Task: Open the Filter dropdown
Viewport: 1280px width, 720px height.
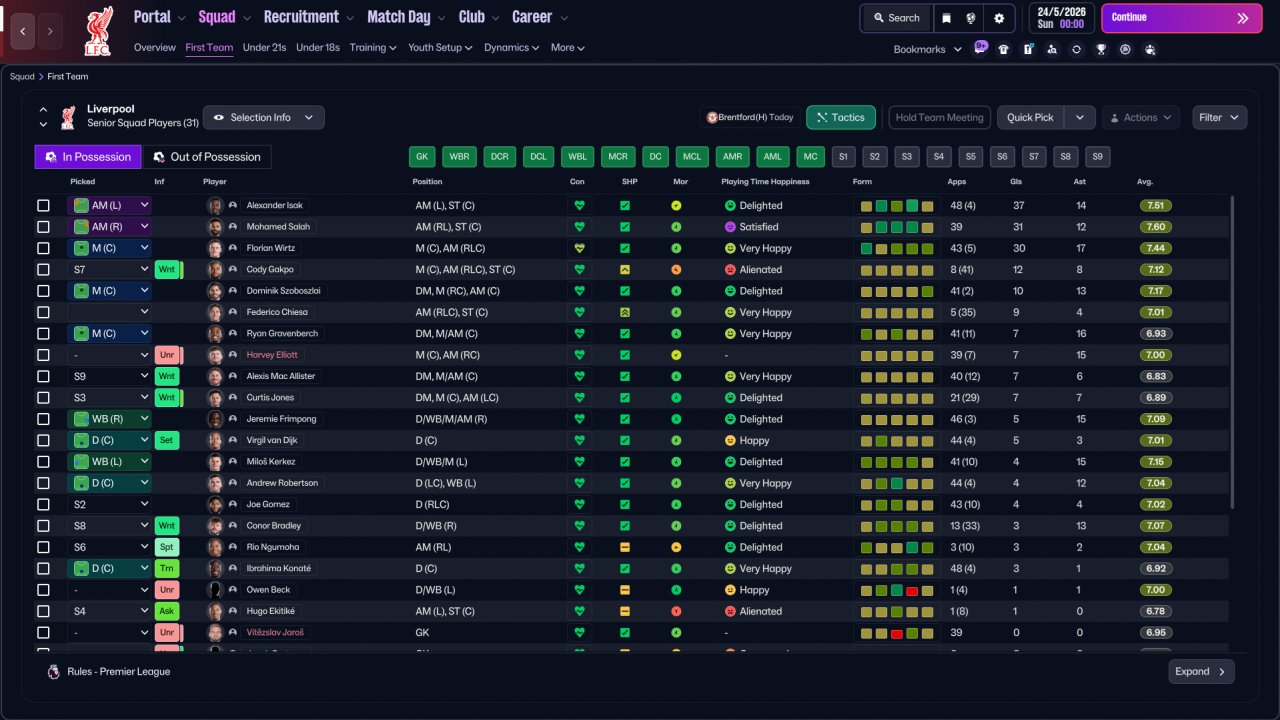Action: 1220,118
